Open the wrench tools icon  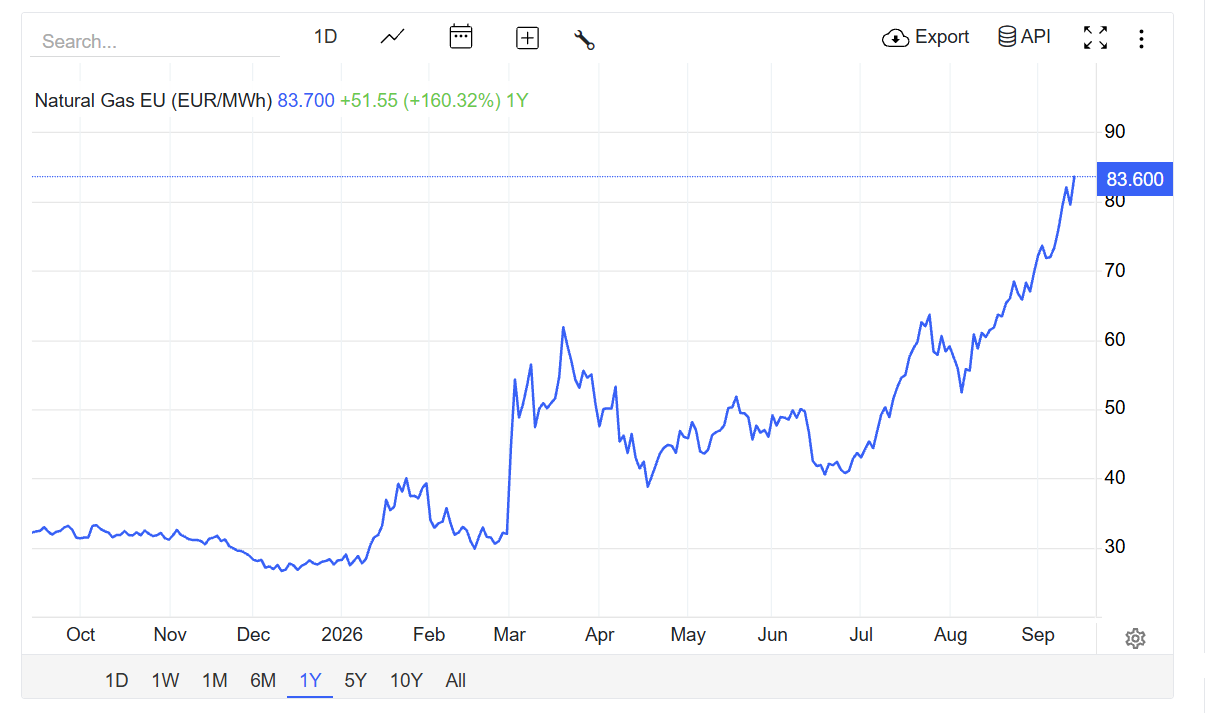[584, 40]
